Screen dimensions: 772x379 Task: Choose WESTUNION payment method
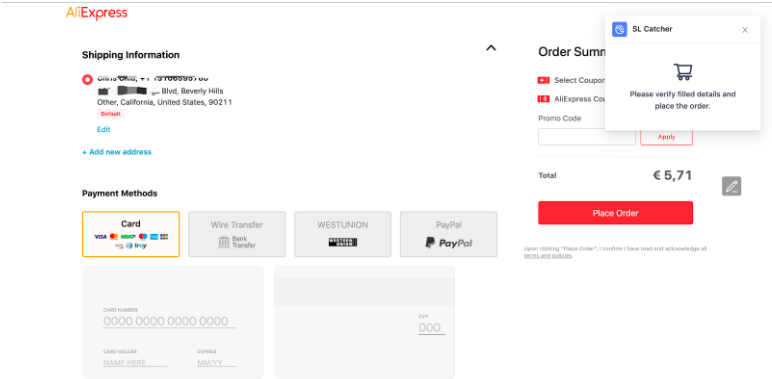point(343,234)
